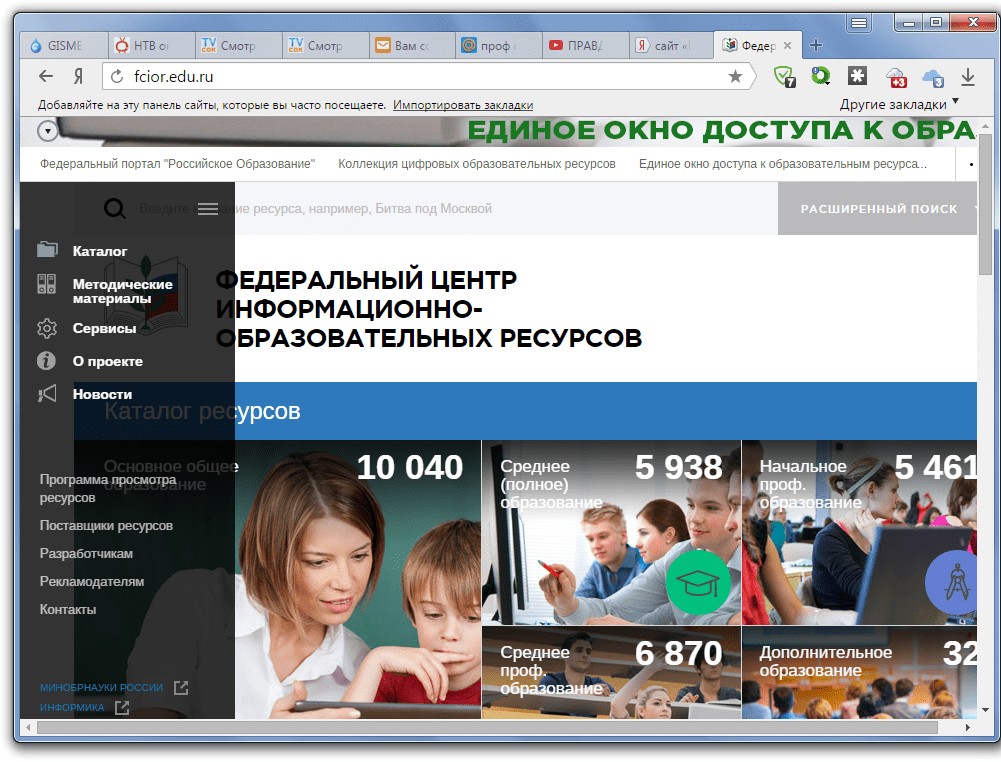Open the browser downloads arrow
This screenshot has width=1001, height=762.
[x=968, y=77]
